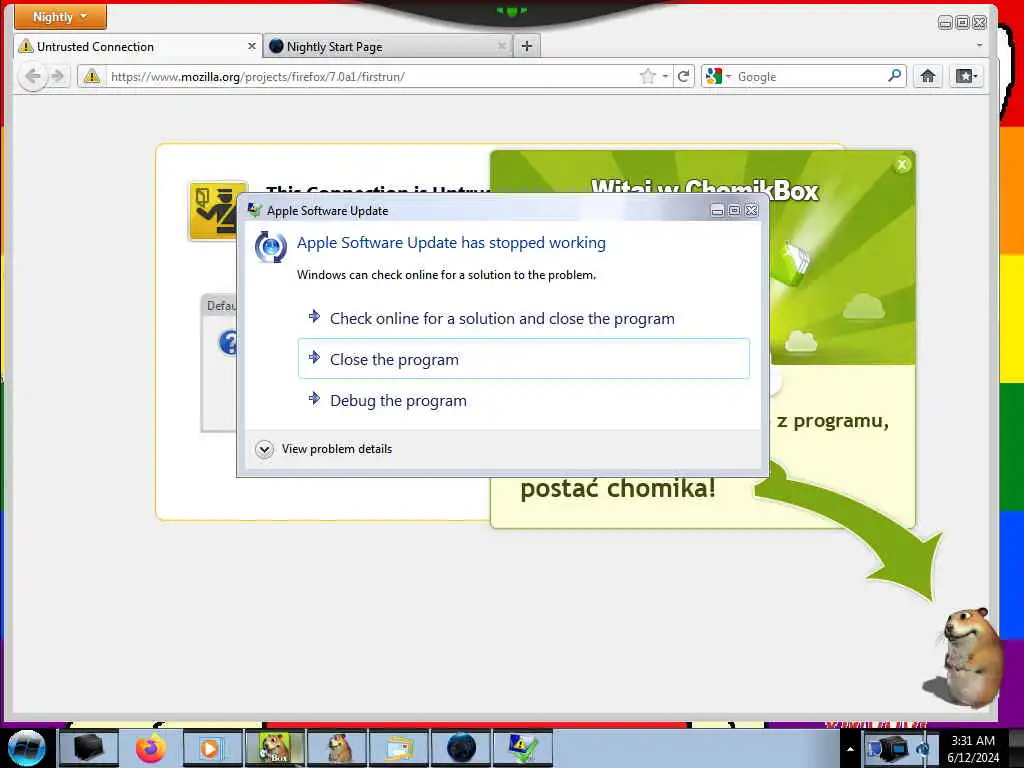Choose Check online for a solution option
The image size is (1024, 768).
(x=524, y=319)
